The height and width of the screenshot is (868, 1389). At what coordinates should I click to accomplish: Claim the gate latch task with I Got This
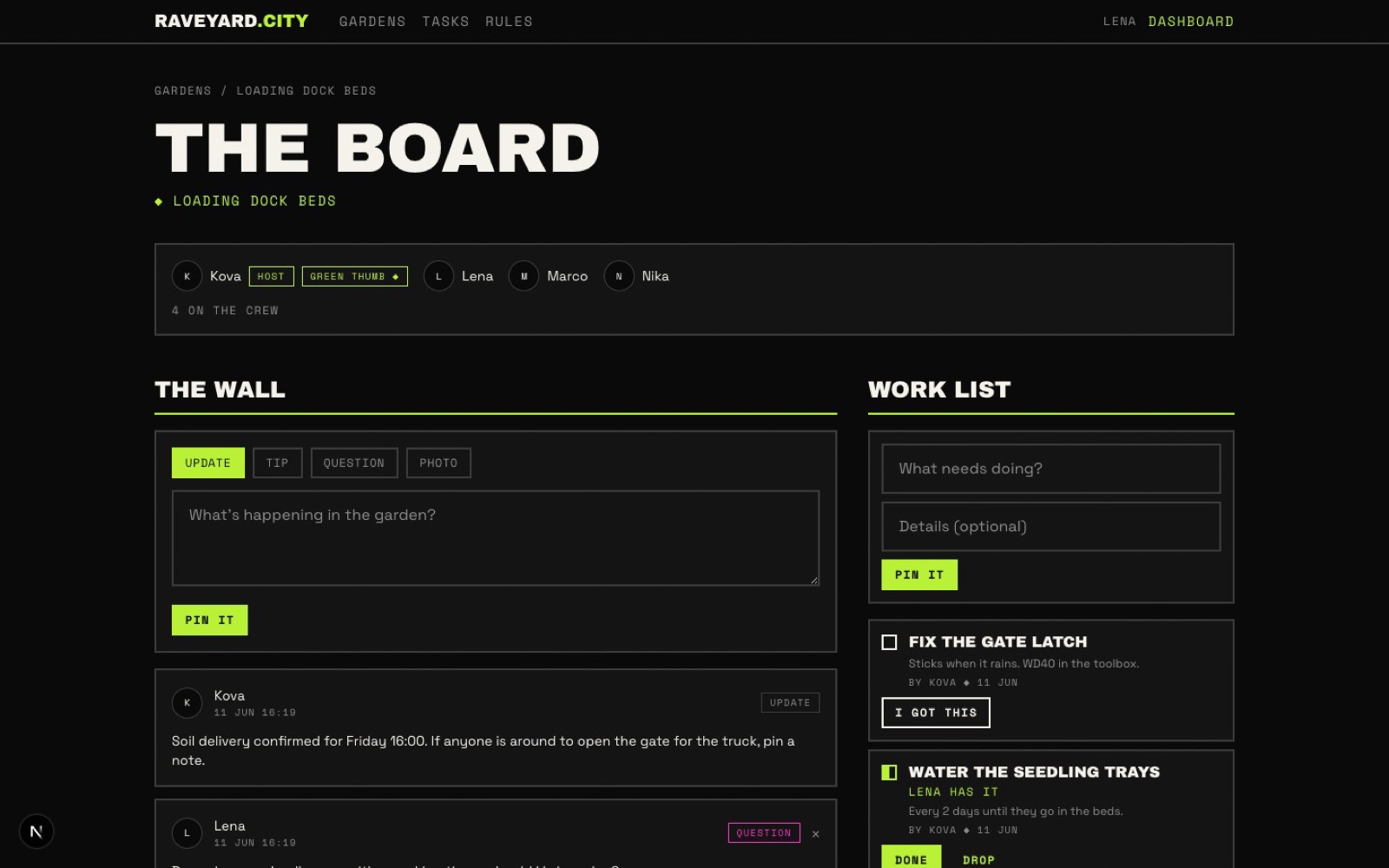click(x=936, y=713)
